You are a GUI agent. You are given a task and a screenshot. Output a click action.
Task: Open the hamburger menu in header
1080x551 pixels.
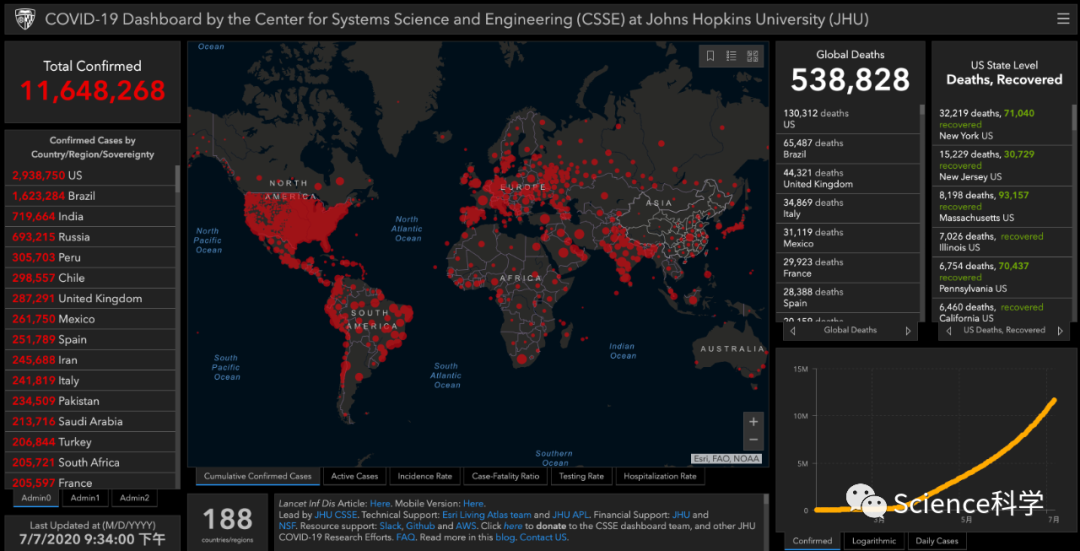point(1063,19)
